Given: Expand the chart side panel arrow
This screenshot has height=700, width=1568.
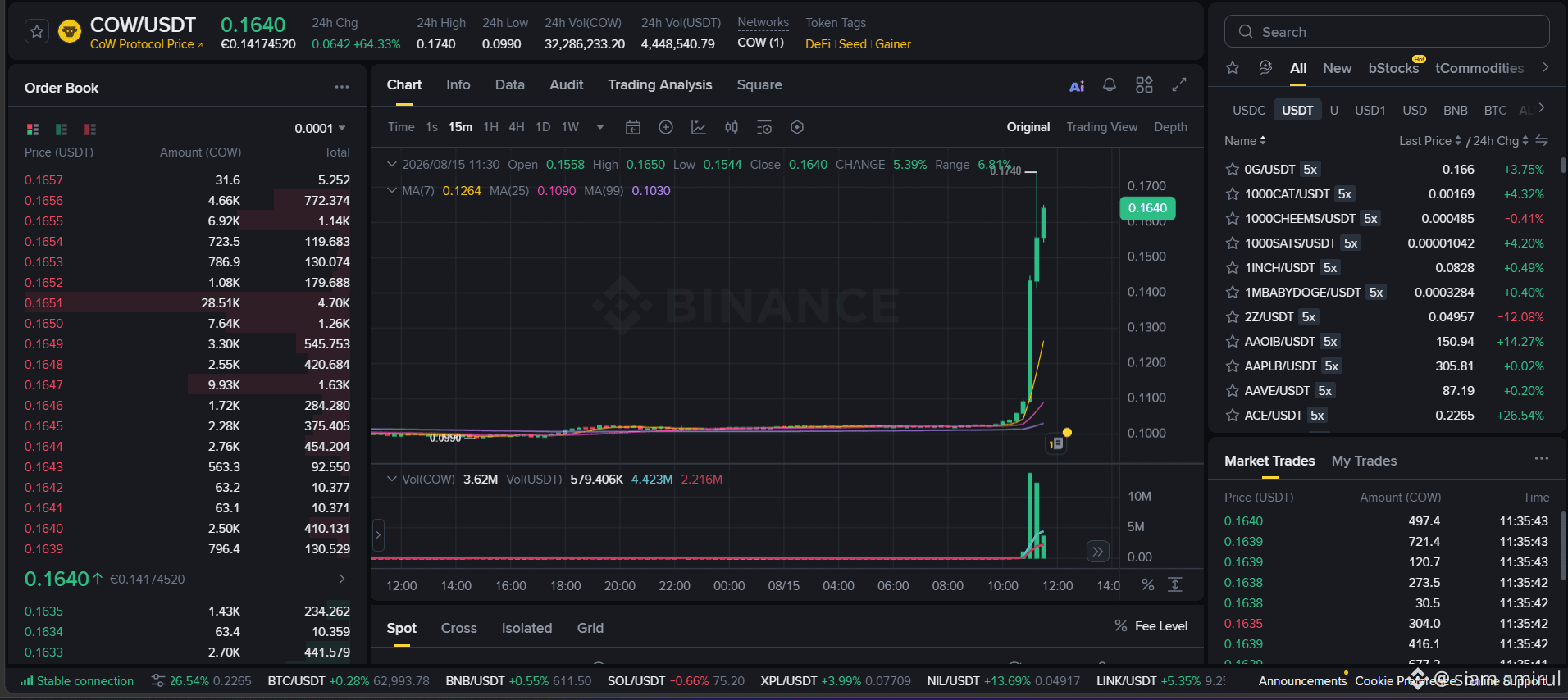Looking at the screenshot, I should tap(378, 534).
